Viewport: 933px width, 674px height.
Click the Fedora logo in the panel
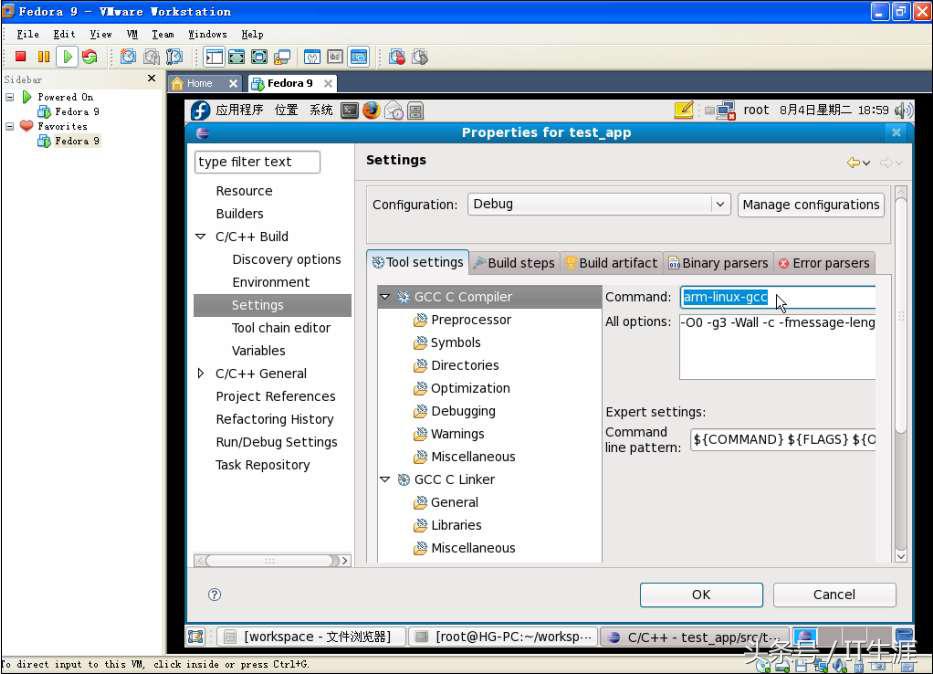point(201,110)
